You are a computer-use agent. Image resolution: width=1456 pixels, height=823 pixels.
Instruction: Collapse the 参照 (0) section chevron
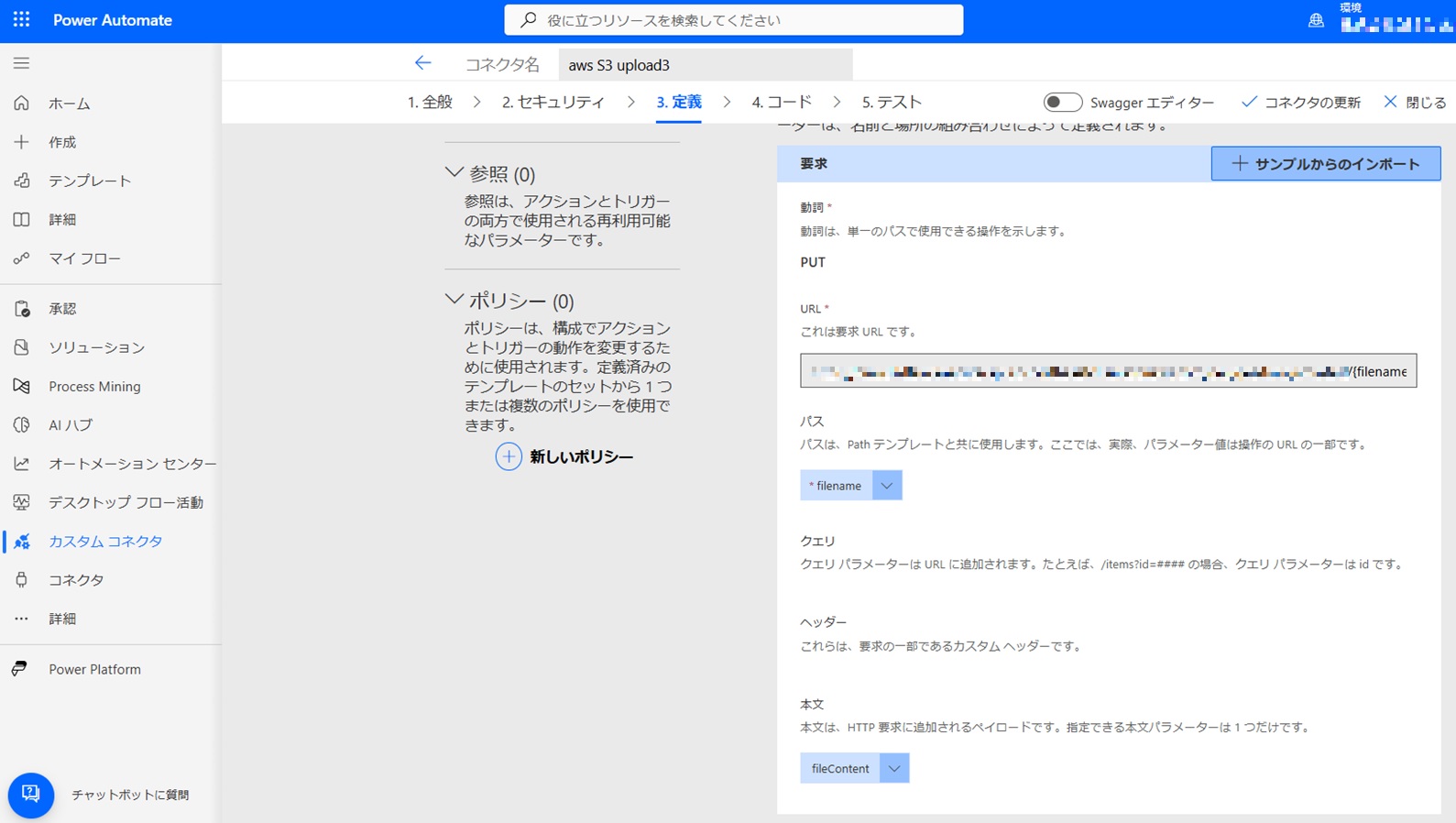coord(454,172)
